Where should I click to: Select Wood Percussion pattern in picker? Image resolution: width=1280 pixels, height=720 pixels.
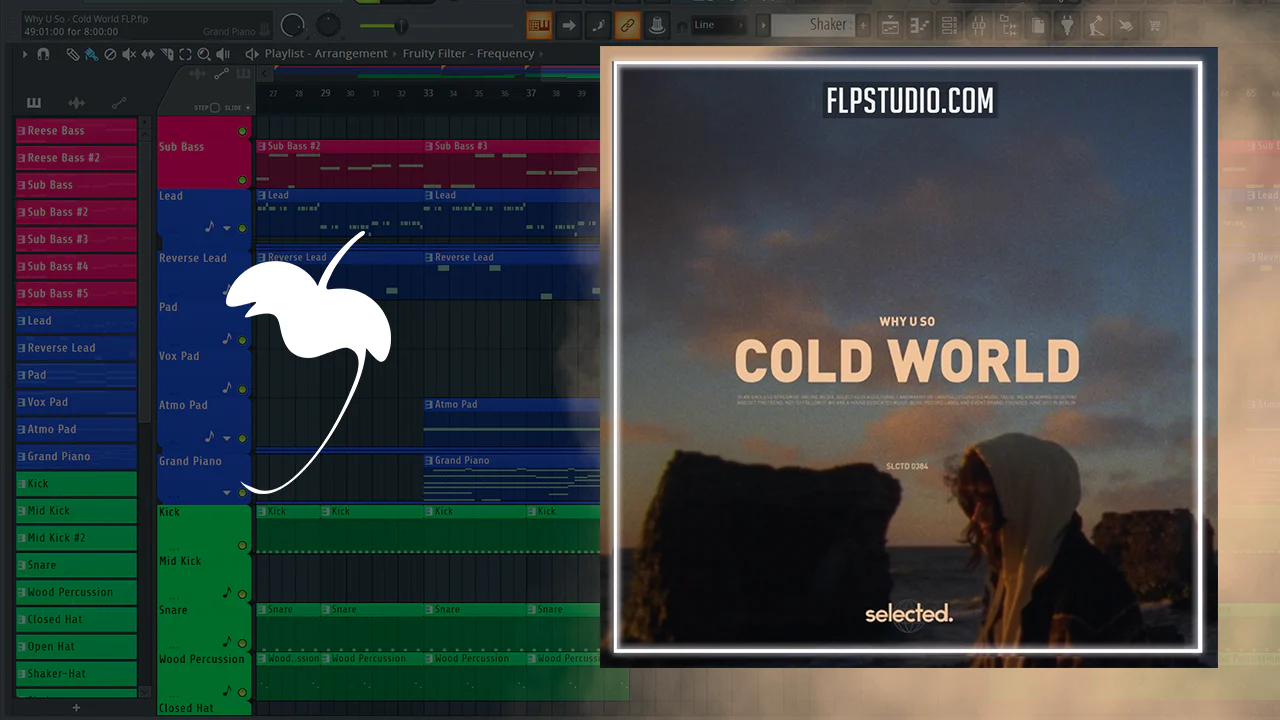point(76,592)
